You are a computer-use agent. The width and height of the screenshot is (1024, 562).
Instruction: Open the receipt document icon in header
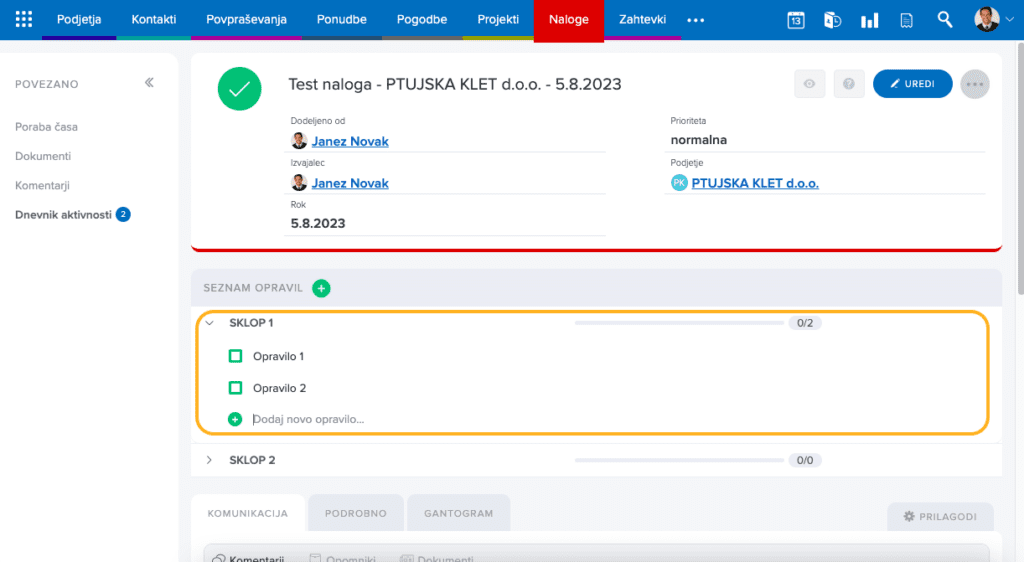pyautogui.click(x=906, y=20)
